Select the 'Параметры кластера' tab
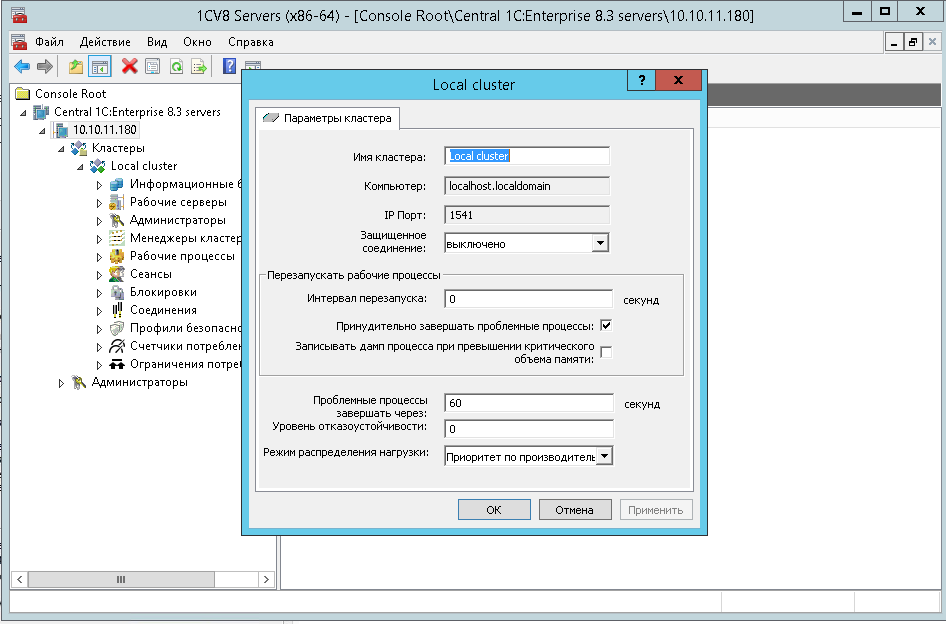The height and width of the screenshot is (624, 946). click(328, 118)
